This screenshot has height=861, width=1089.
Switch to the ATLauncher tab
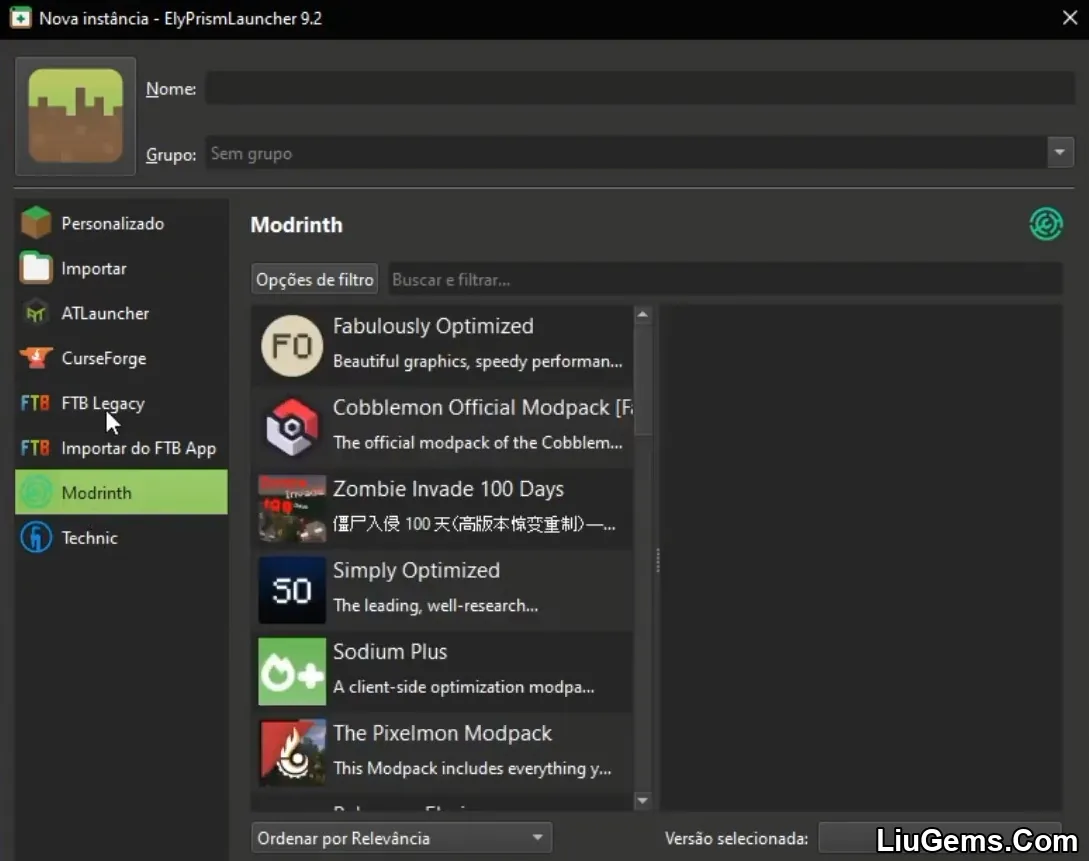pyautogui.click(x=122, y=313)
